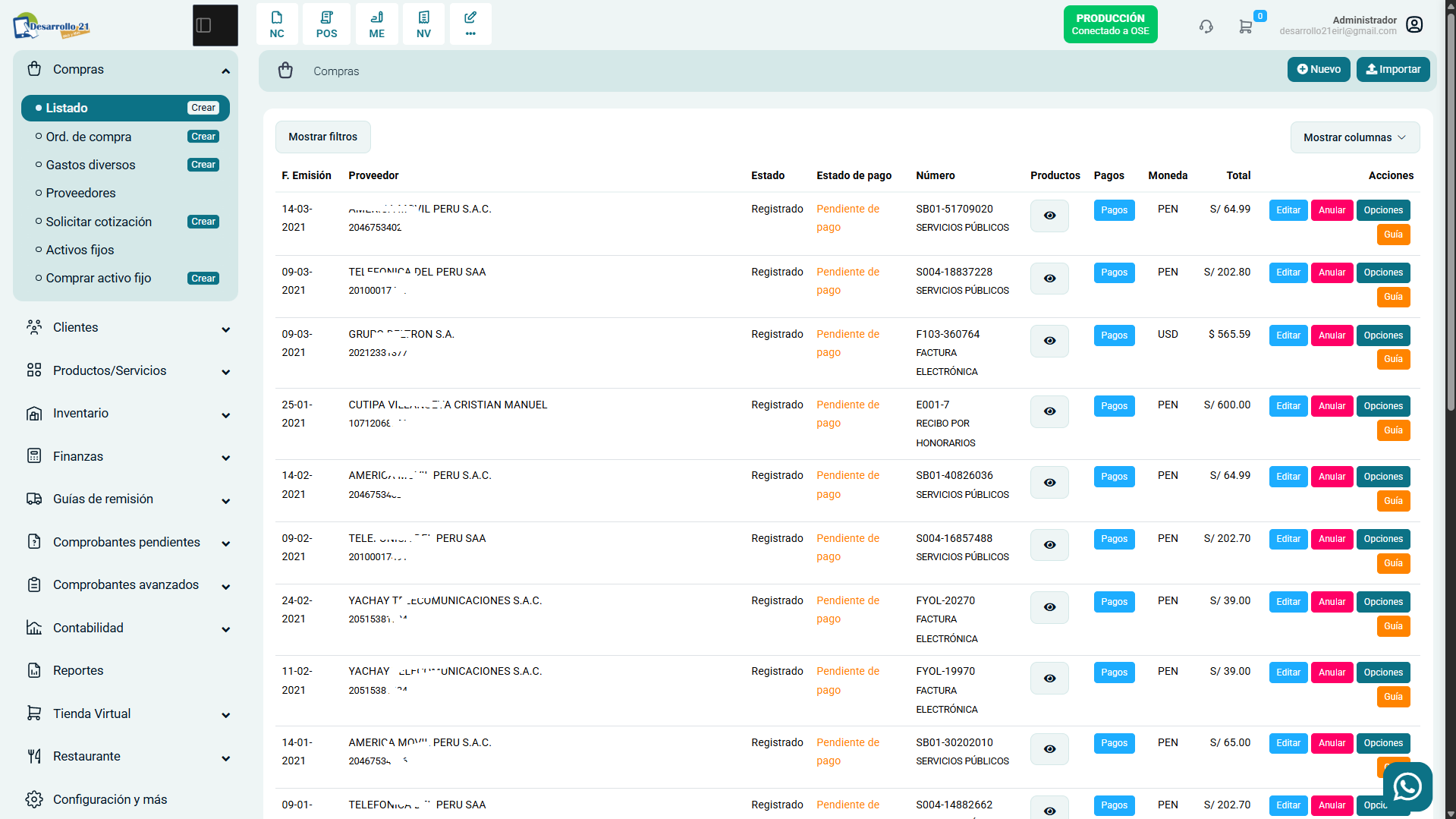This screenshot has width=1456, height=819.
Task: Open the POS shortcut icon
Action: tap(327, 24)
